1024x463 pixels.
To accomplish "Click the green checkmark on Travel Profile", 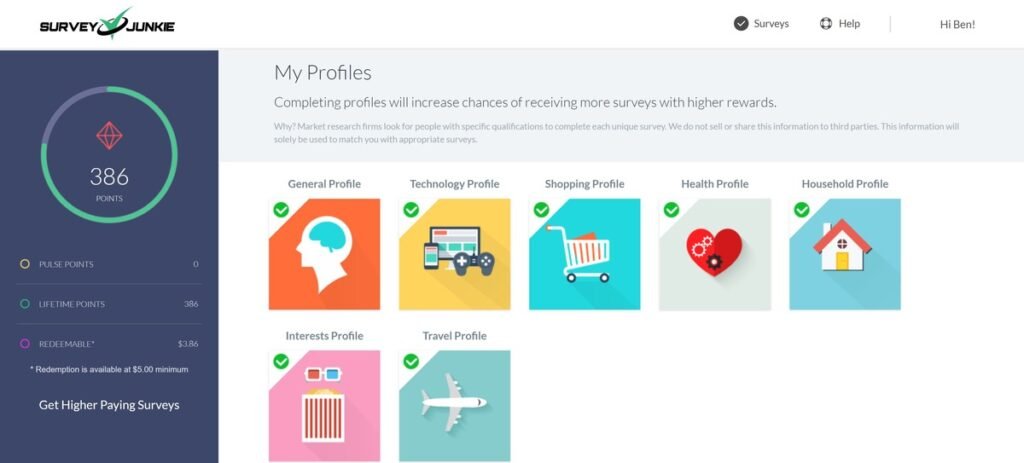I will [411, 361].
